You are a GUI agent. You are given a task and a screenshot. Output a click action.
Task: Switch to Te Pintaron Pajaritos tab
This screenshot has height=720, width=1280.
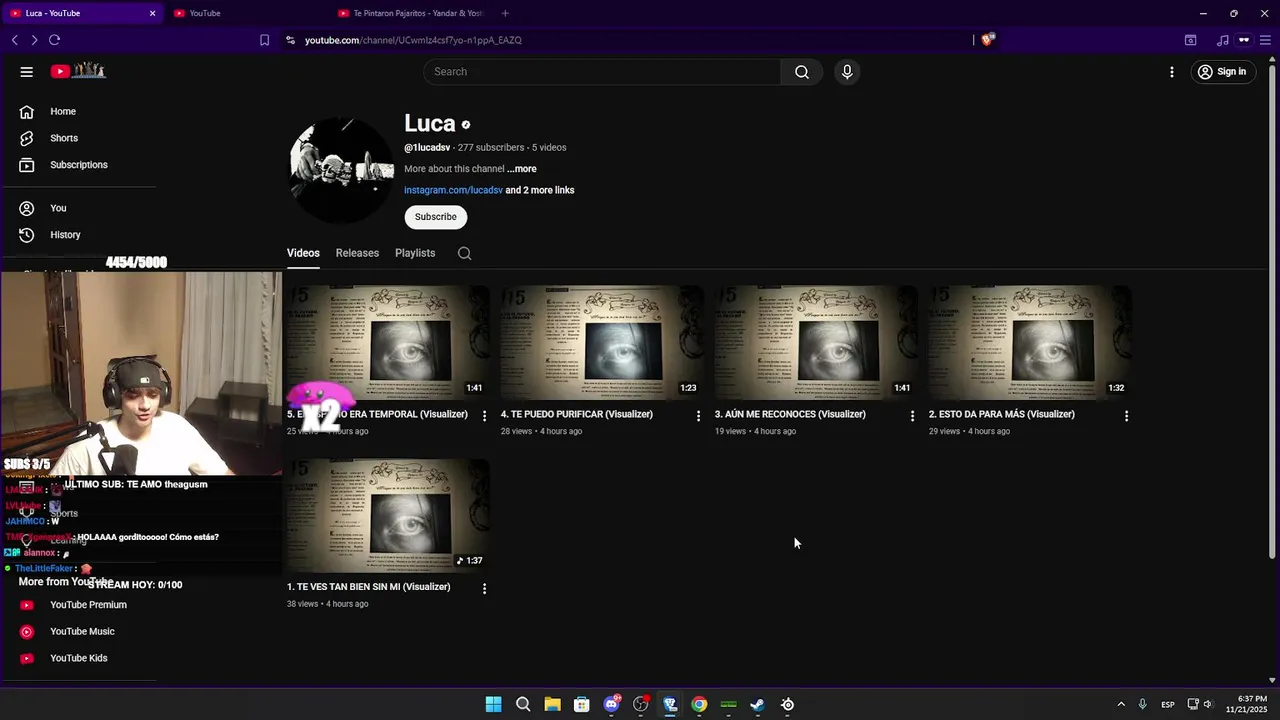point(410,13)
